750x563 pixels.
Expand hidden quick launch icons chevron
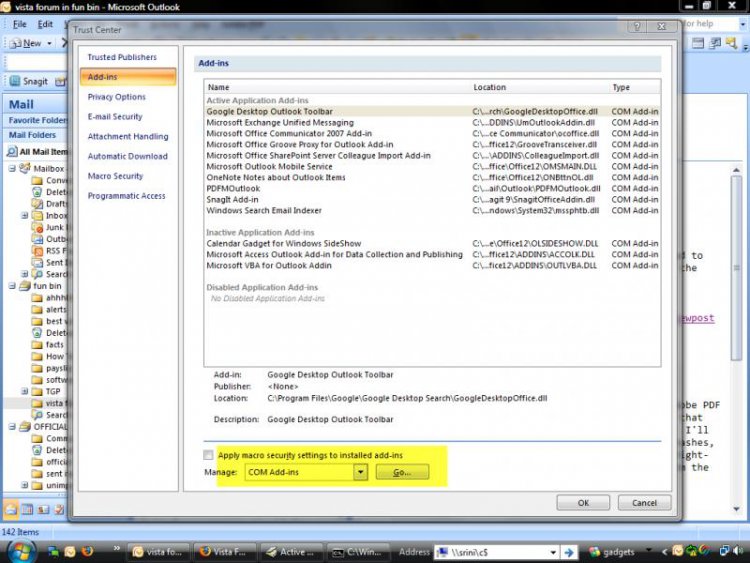point(116,548)
